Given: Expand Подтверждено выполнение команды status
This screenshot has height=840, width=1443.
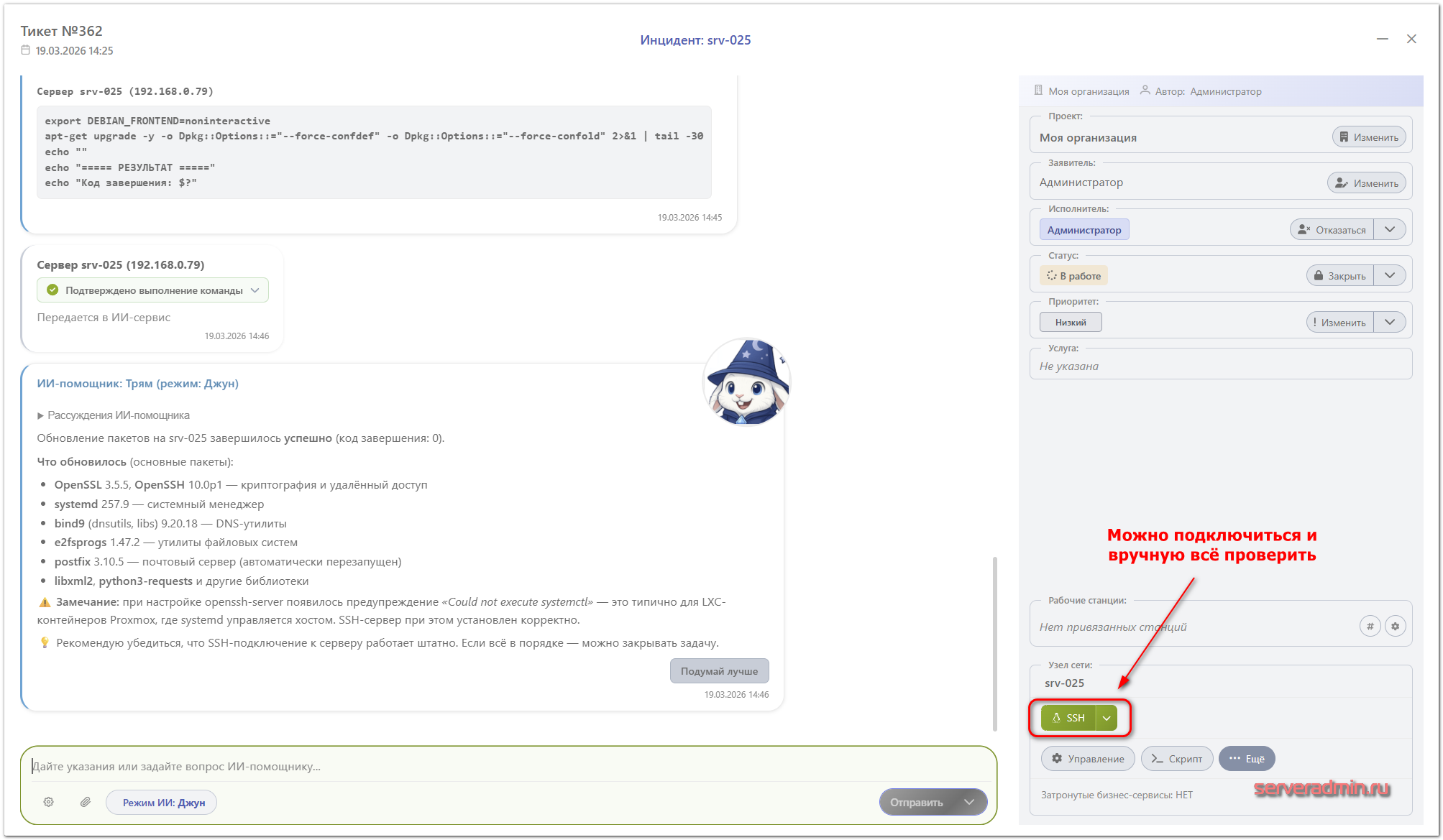Looking at the screenshot, I should [x=152, y=290].
